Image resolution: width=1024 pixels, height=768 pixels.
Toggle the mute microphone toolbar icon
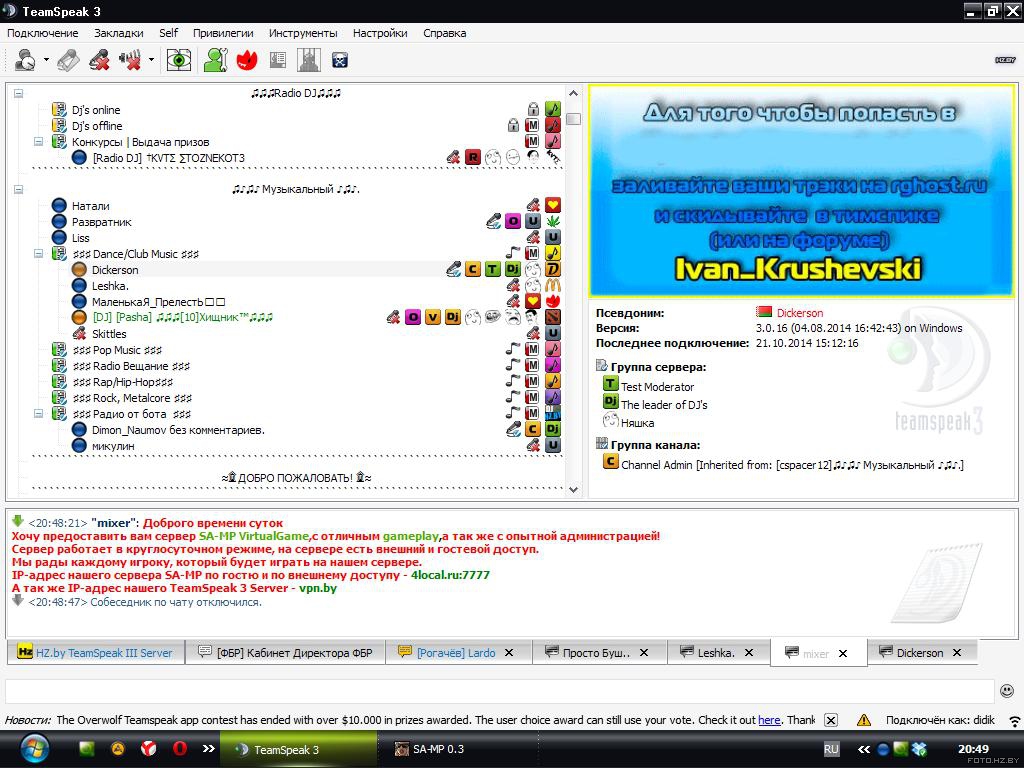click(99, 60)
